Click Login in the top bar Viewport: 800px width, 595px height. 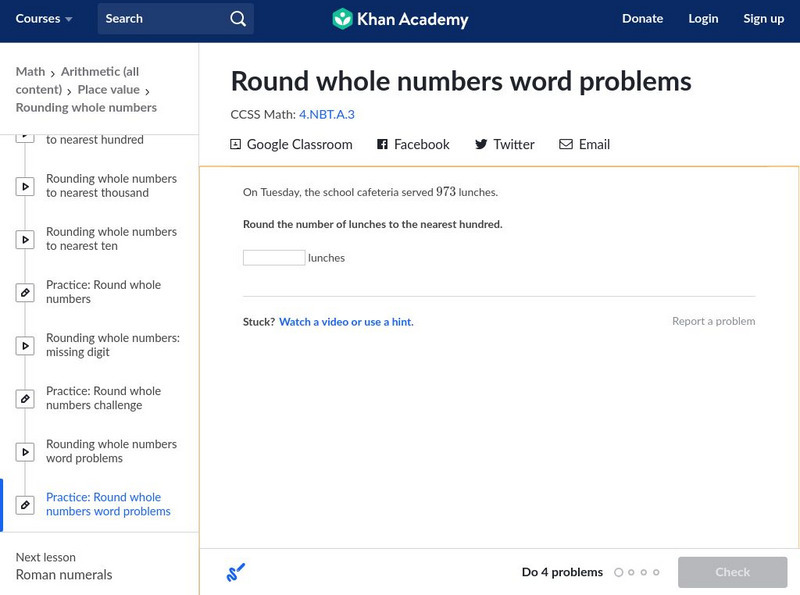[x=703, y=19]
